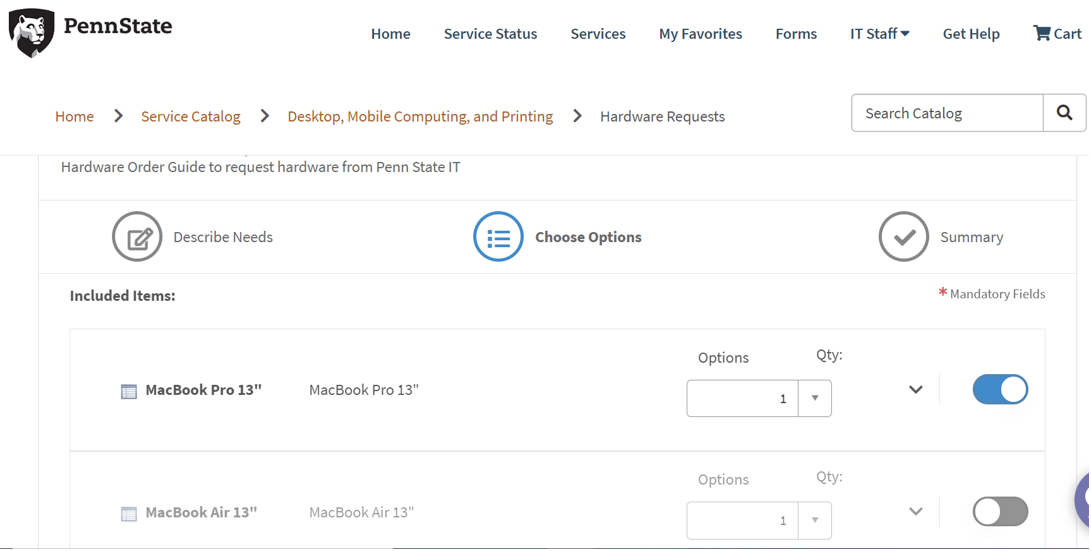Click the MacBook Pro 13" item icon

tap(129, 391)
